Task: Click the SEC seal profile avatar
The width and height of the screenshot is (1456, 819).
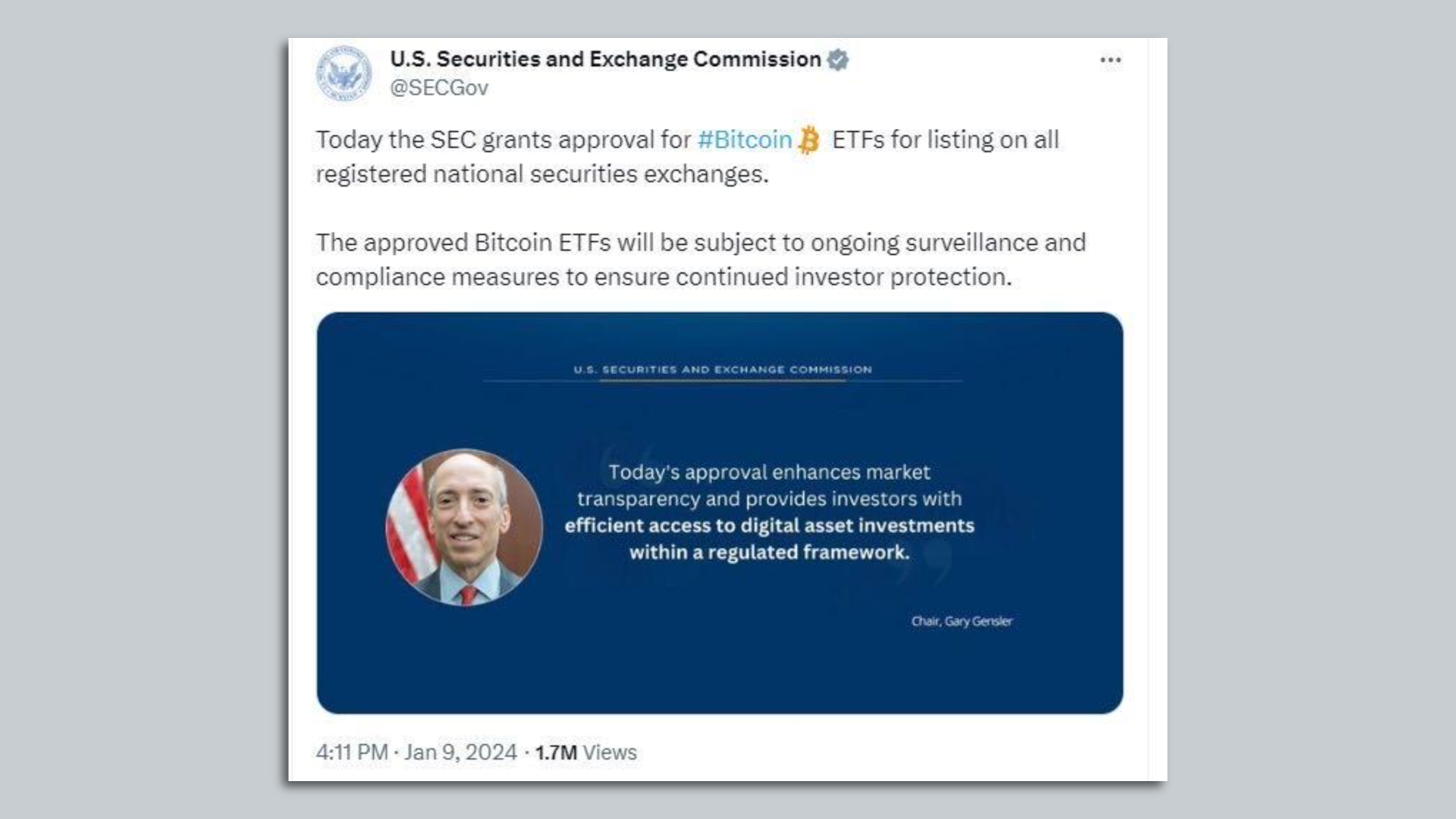Action: (x=344, y=74)
